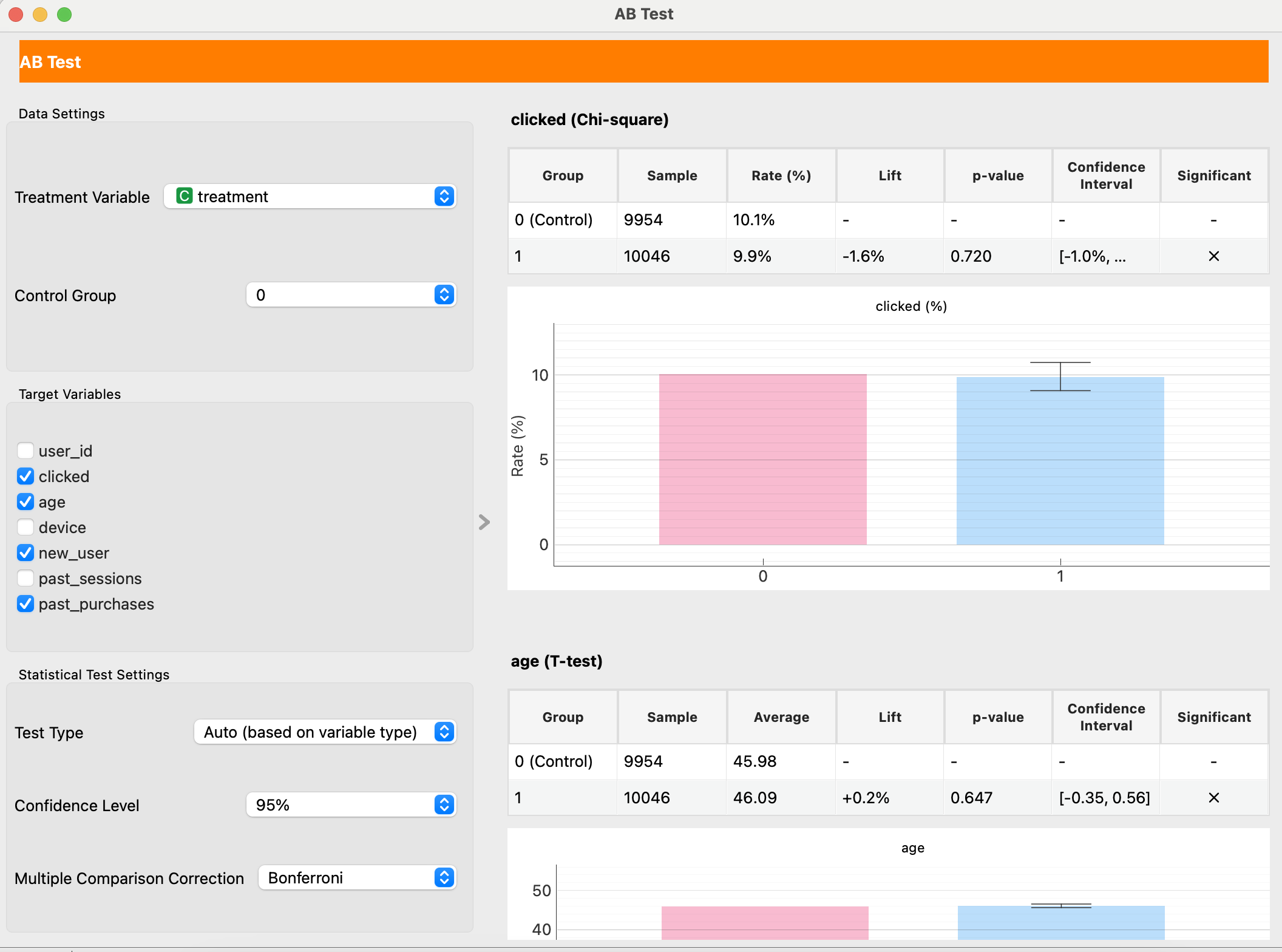Open the Test Type dropdown

(325, 732)
